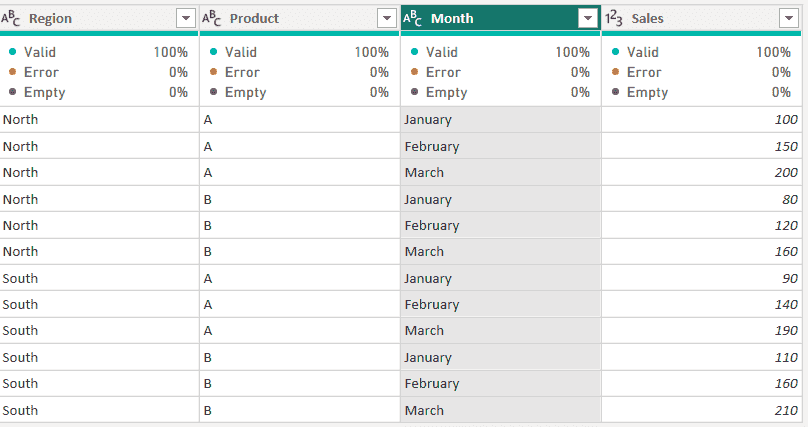Click the Product B cell in the 80 sales row
Screen dimensions: 808x427
pyautogui.click(x=299, y=199)
